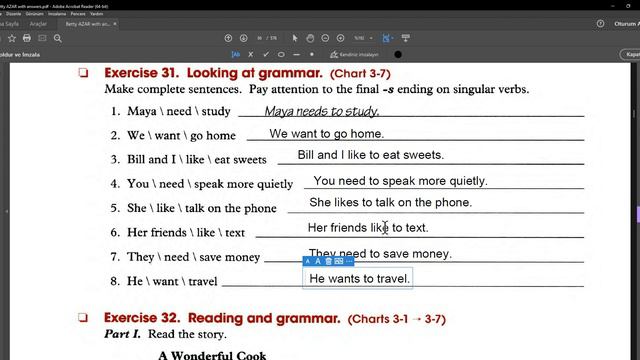Click inside the 'He wants to travel.' text box
The width and height of the screenshot is (640, 360).
pyautogui.click(x=358, y=278)
